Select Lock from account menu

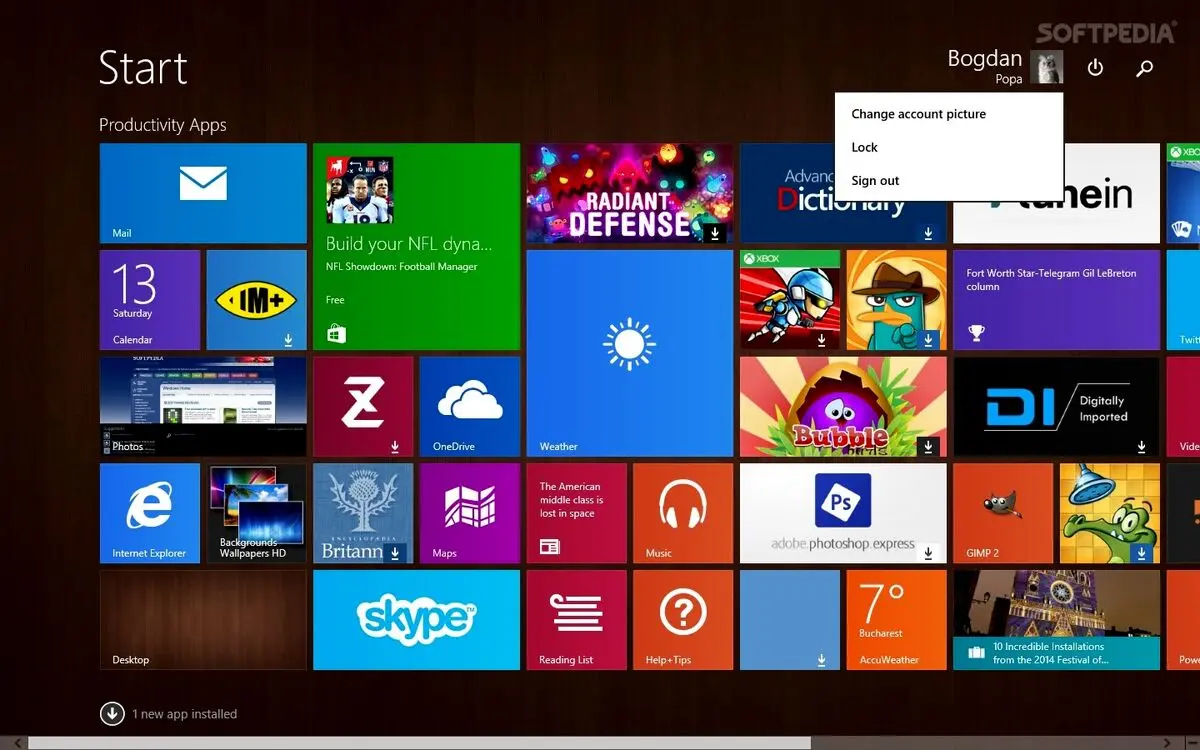click(949, 147)
